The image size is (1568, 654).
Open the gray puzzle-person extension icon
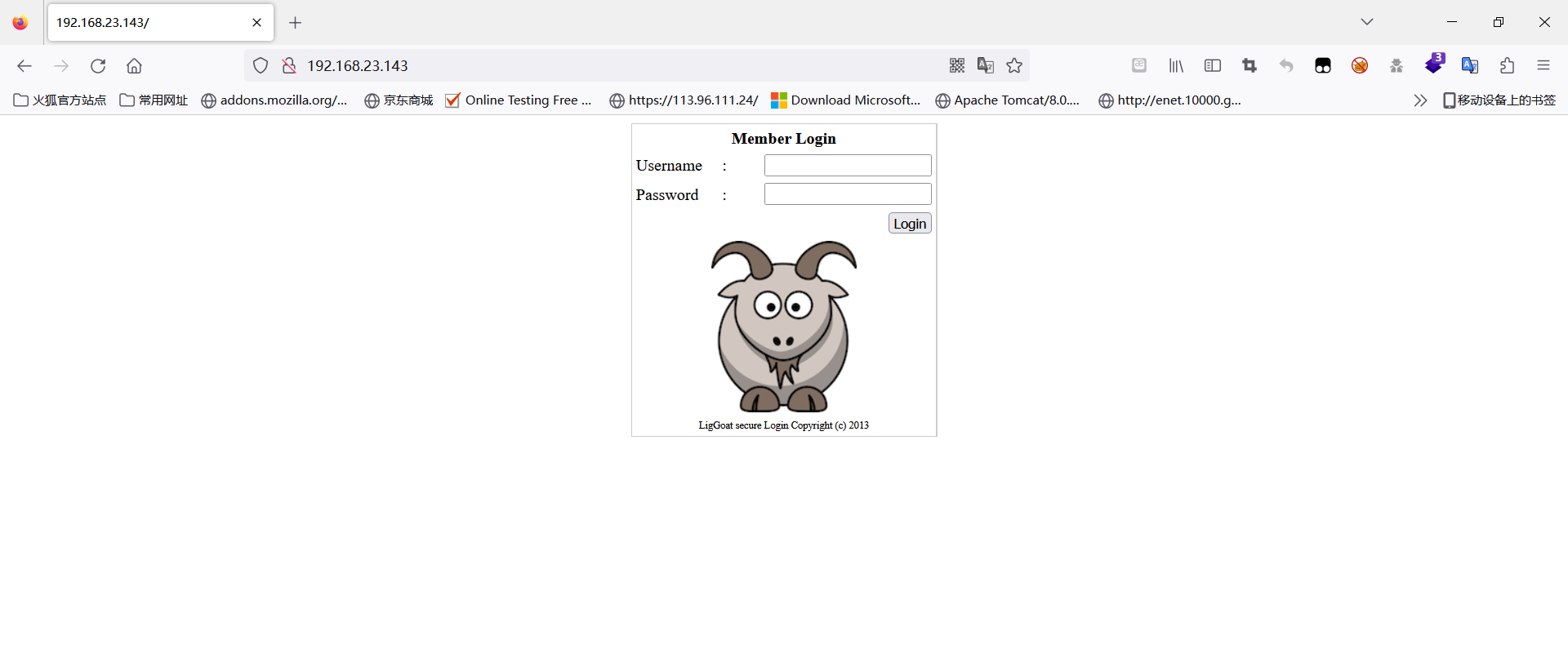pyautogui.click(x=1396, y=66)
